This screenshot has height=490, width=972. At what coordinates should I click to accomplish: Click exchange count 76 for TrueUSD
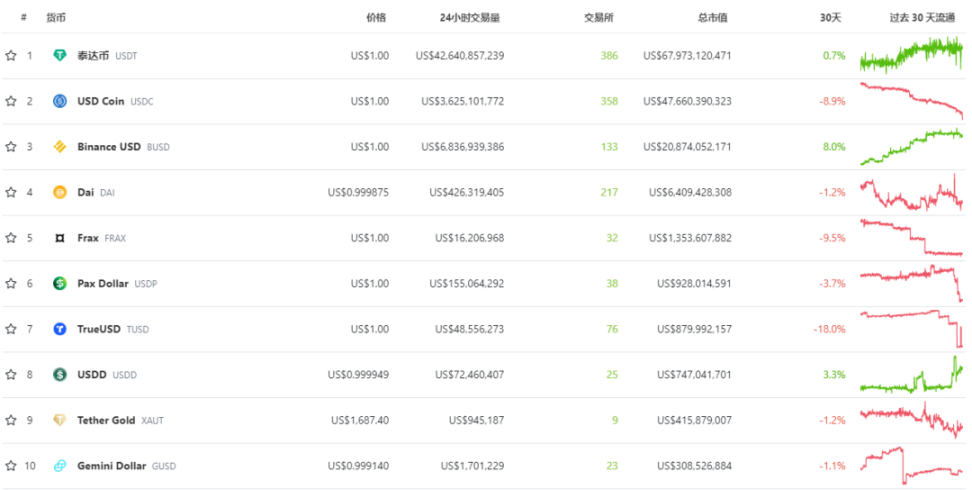(612, 329)
